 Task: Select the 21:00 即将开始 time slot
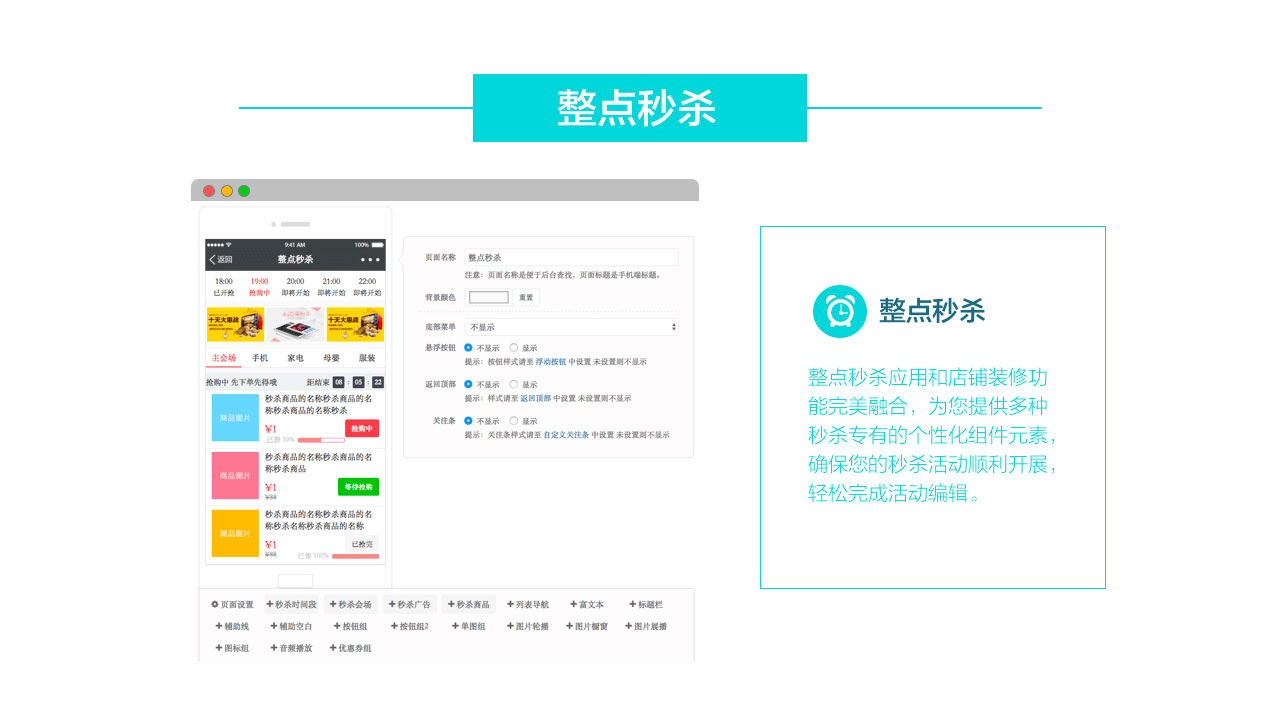click(x=331, y=287)
